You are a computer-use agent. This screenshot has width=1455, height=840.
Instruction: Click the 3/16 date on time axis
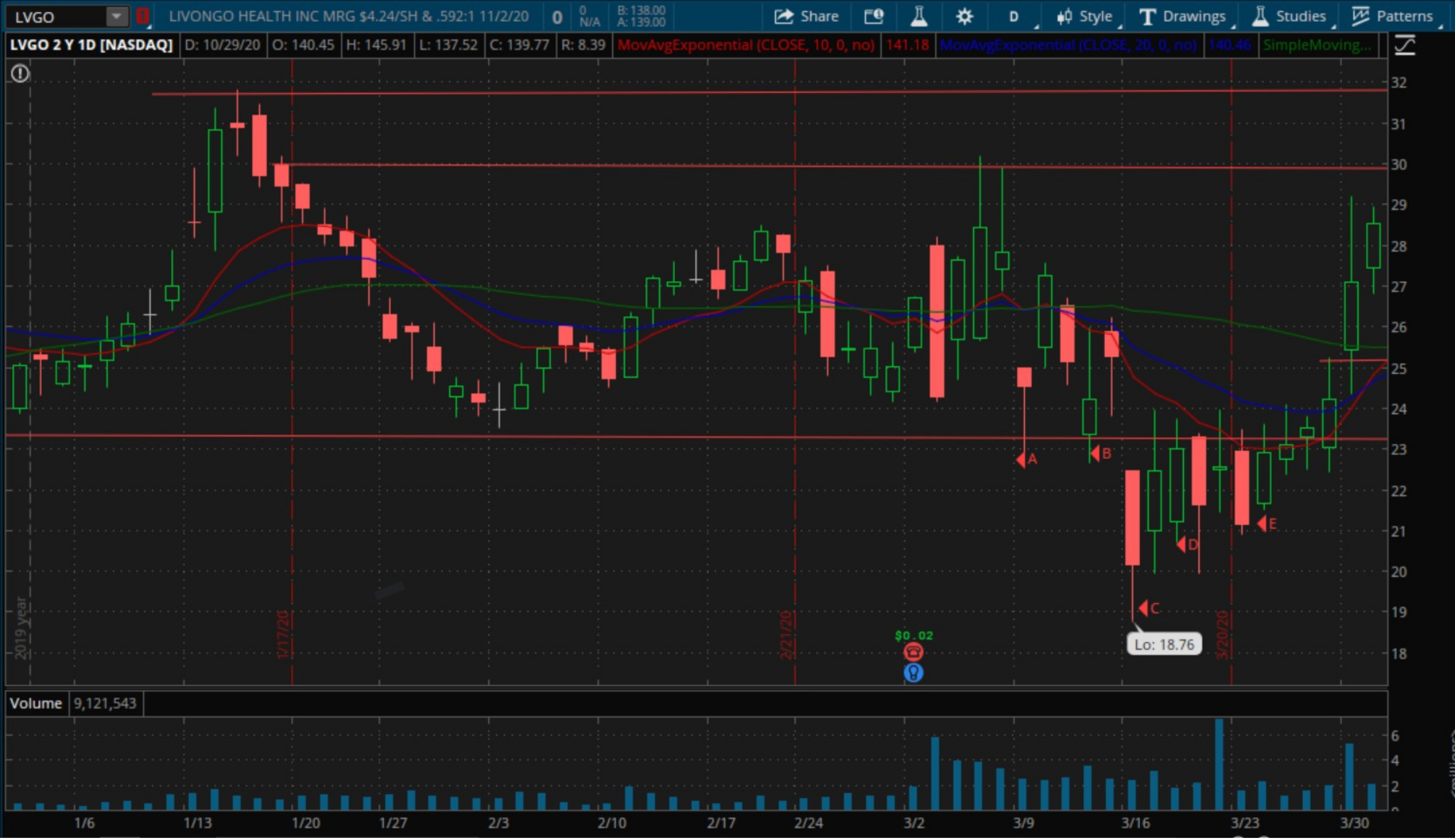click(x=1136, y=823)
